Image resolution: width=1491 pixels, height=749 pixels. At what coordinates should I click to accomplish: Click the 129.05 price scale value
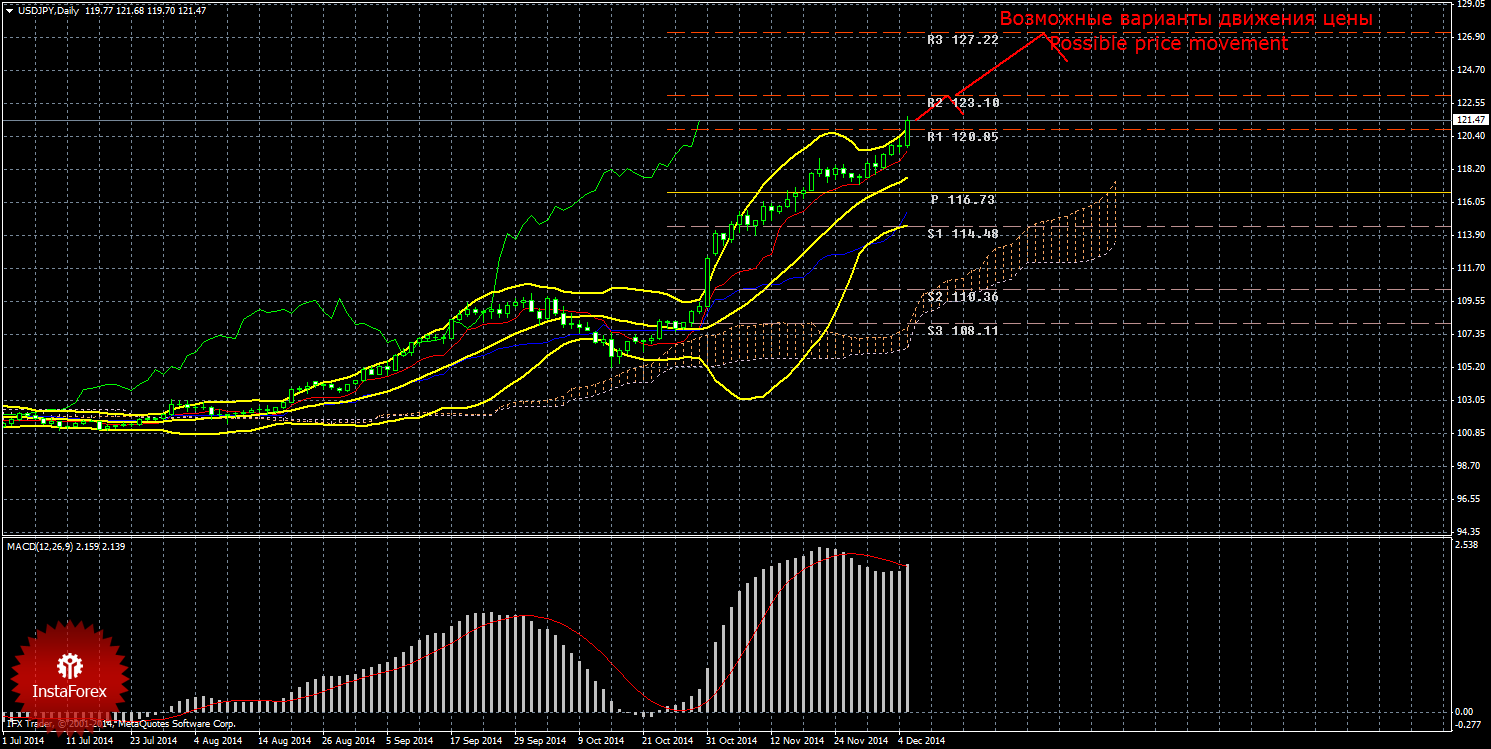[x=1469, y=5]
